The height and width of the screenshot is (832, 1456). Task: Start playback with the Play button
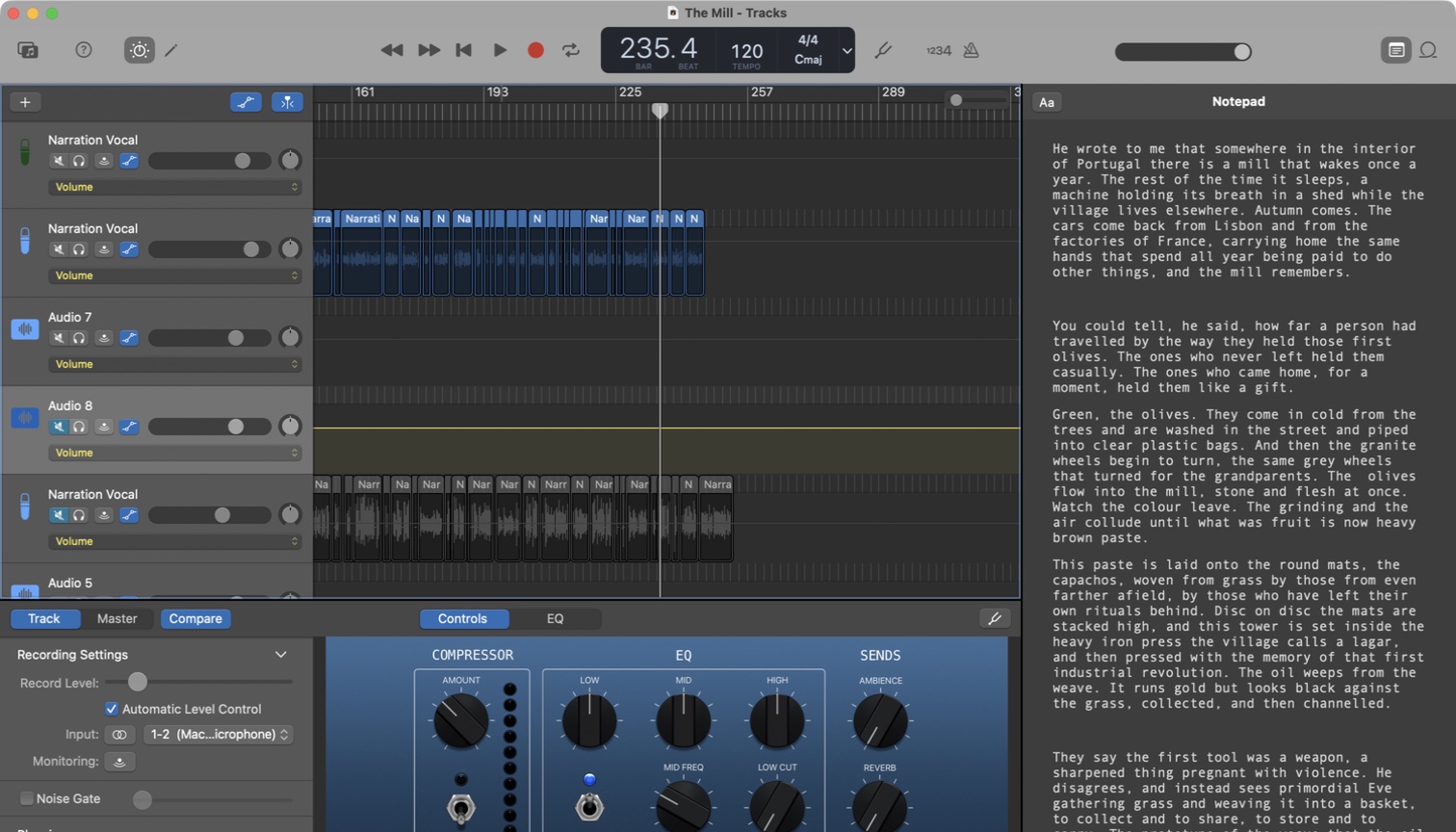500,50
